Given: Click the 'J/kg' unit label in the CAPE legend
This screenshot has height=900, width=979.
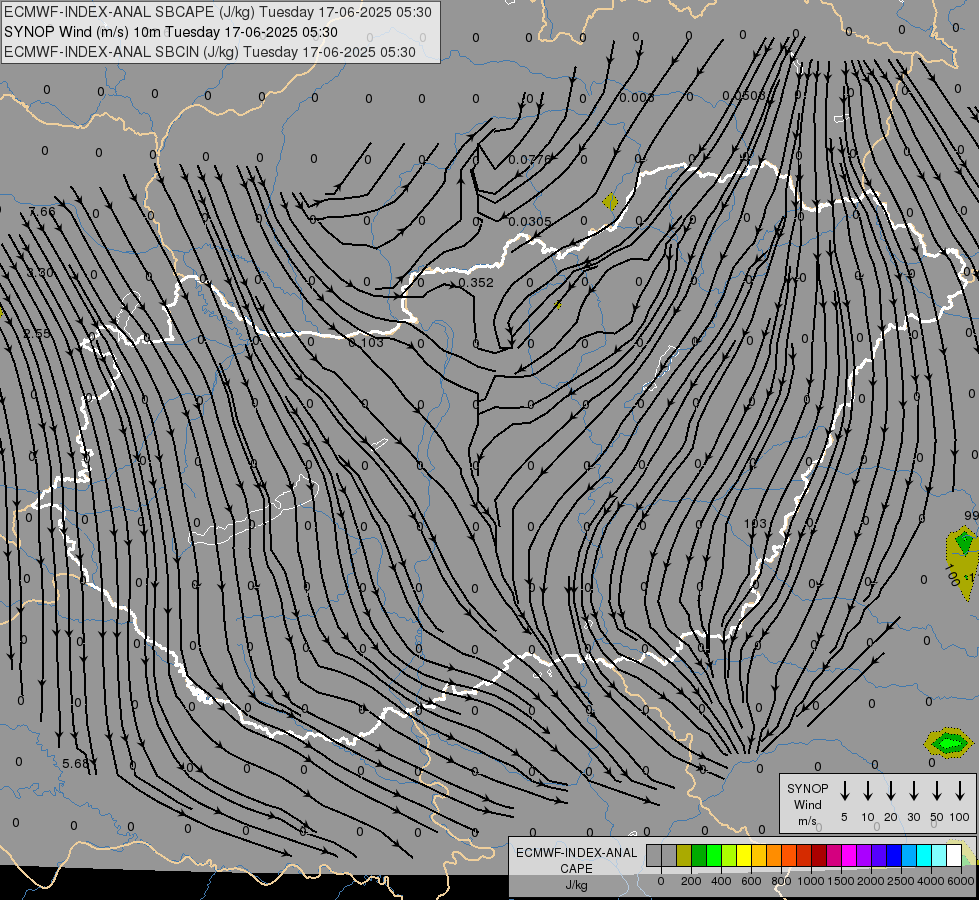Looking at the screenshot, I should 576,885.
